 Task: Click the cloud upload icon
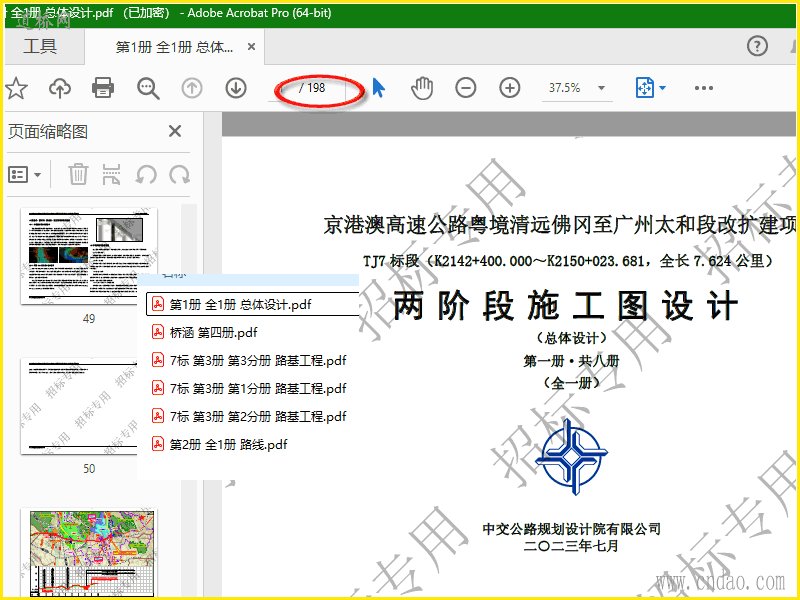[x=60, y=88]
